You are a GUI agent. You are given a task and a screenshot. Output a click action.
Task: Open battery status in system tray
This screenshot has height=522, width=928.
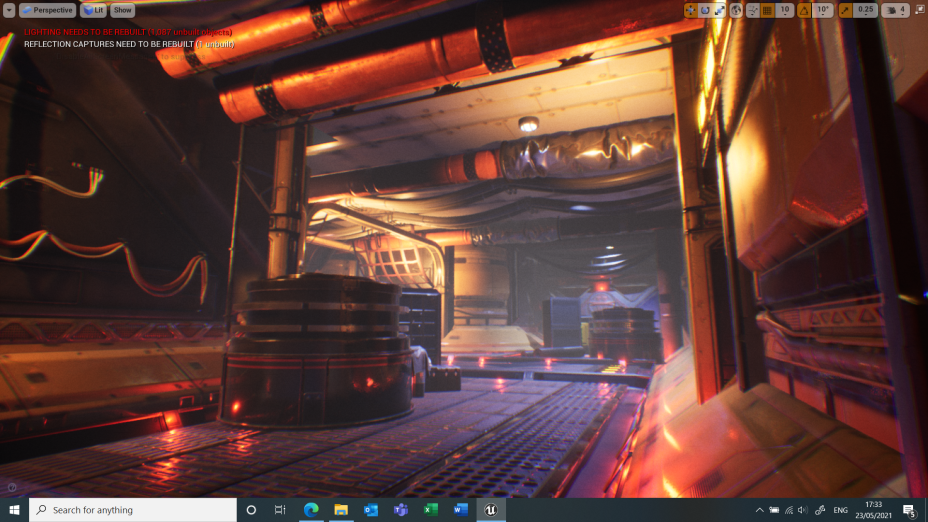(774, 510)
